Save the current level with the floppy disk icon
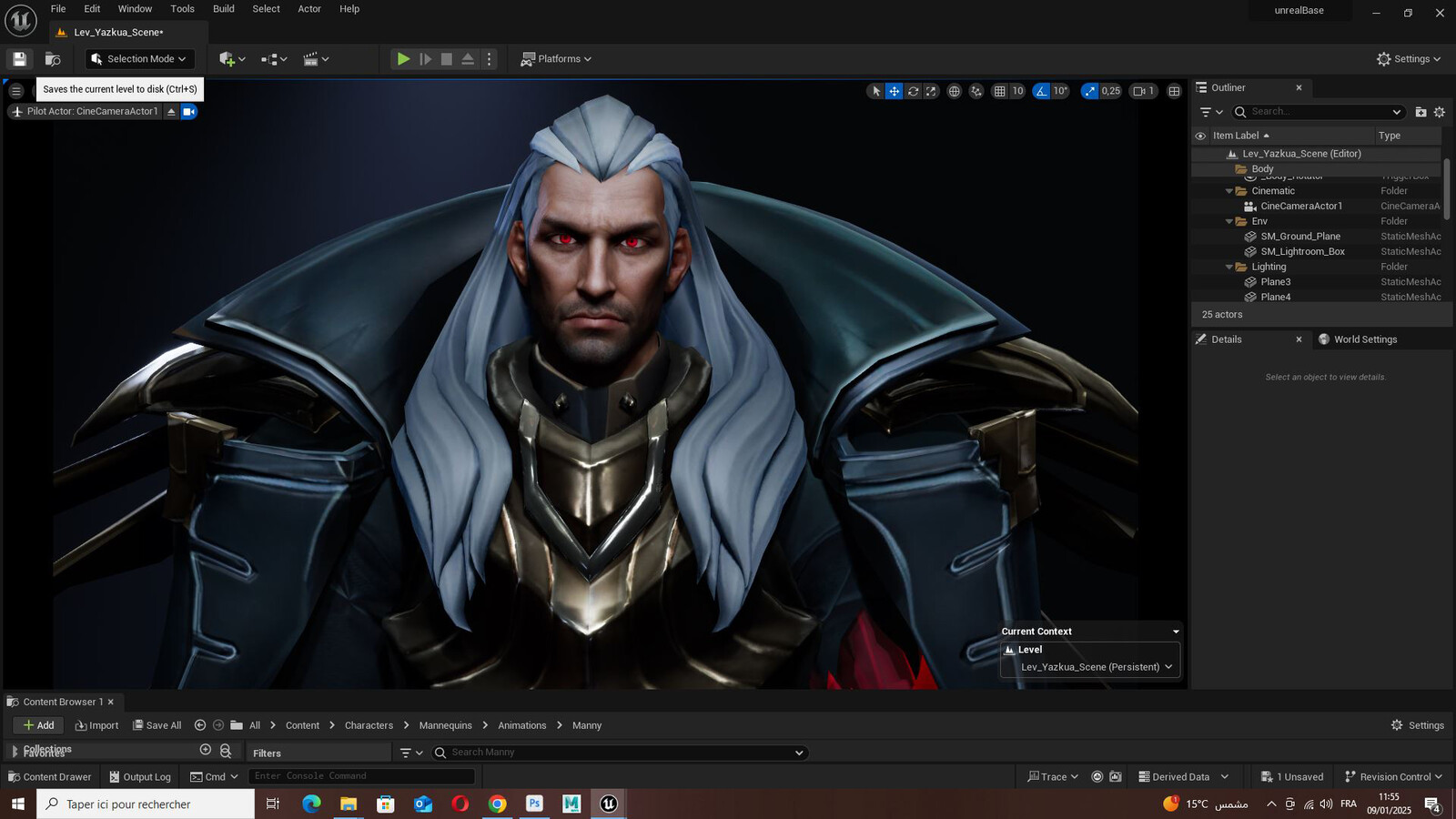 pyautogui.click(x=19, y=59)
